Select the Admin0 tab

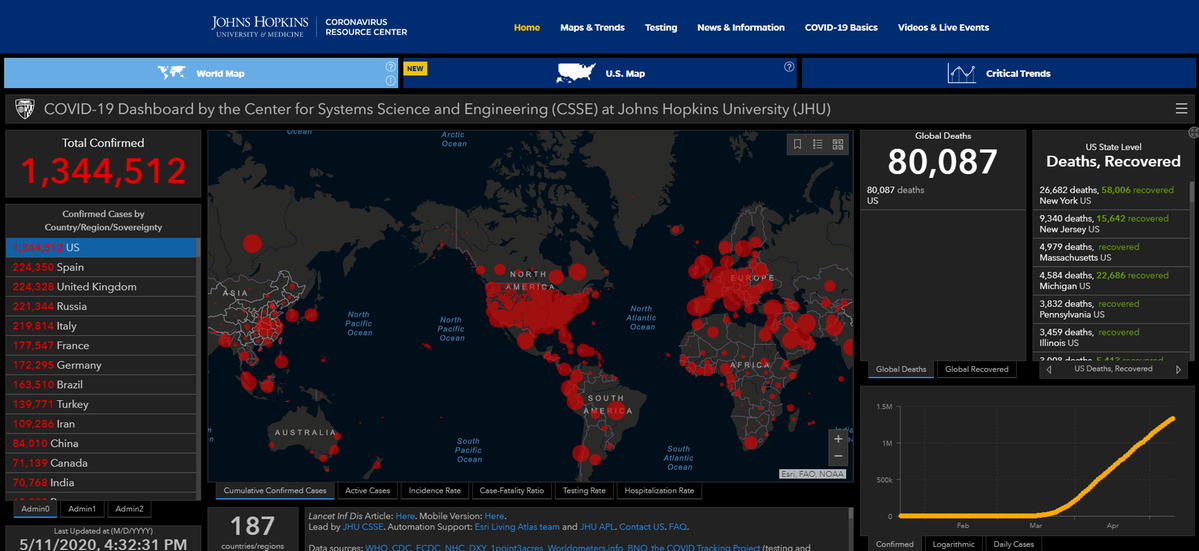tap(35, 509)
